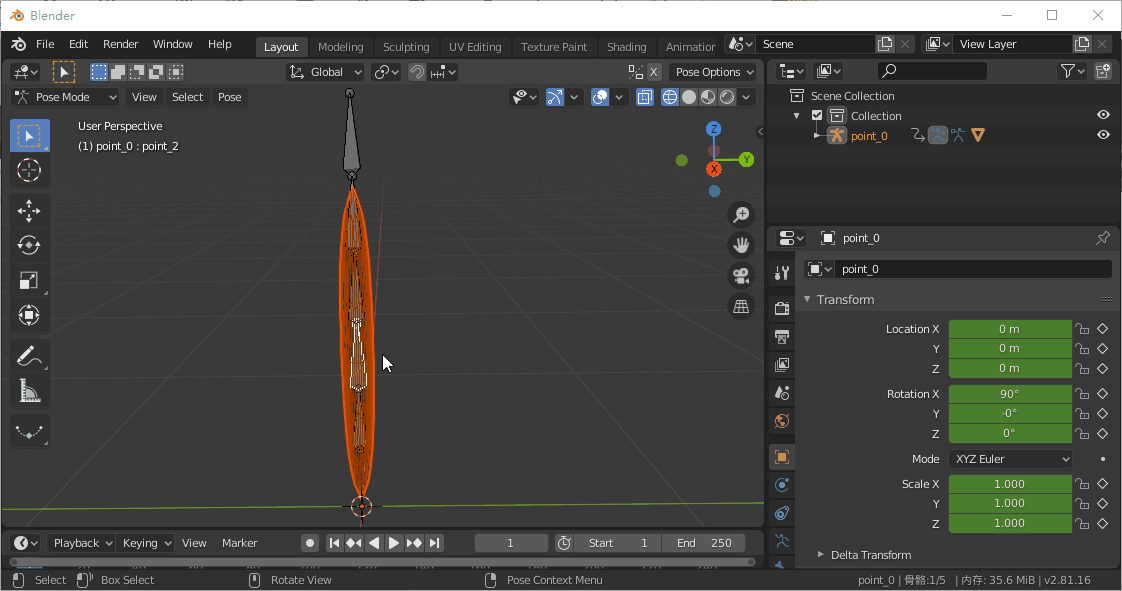Image resolution: width=1122 pixels, height=591 pixels.
Task: Click the Location X value field
Action: [1010, 329]
